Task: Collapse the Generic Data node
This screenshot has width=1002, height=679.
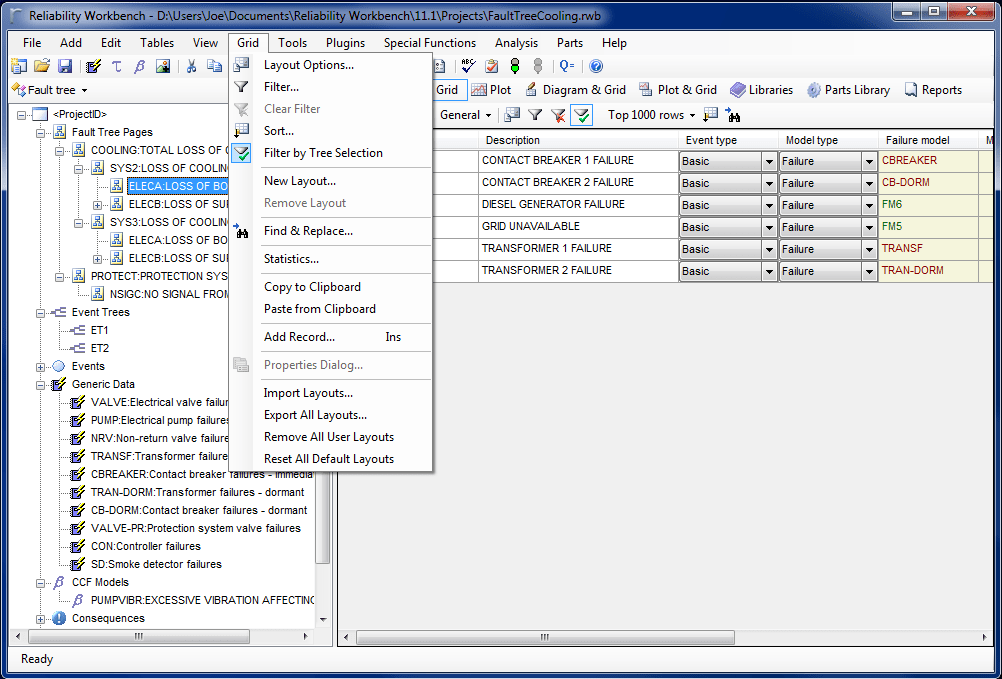Action: [40, 385]
